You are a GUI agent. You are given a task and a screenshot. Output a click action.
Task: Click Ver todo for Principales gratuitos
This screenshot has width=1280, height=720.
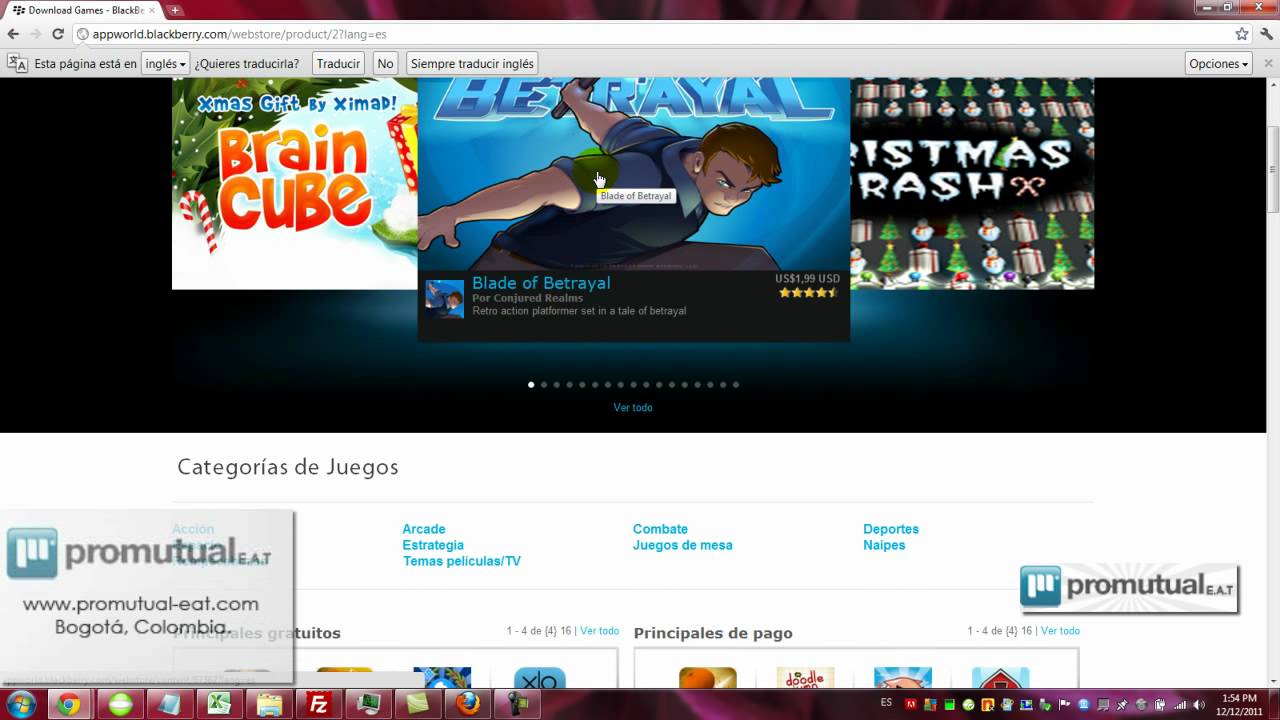tap(600, 631)
